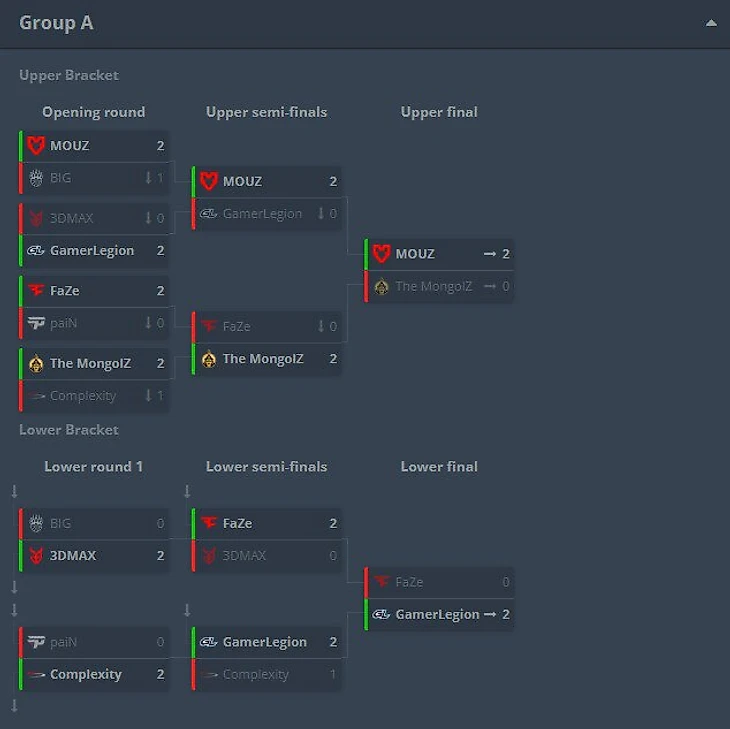Viewport: 730px width, 729px height.
Task: Click the Lower Bracket label
Action: click(69, 430)
